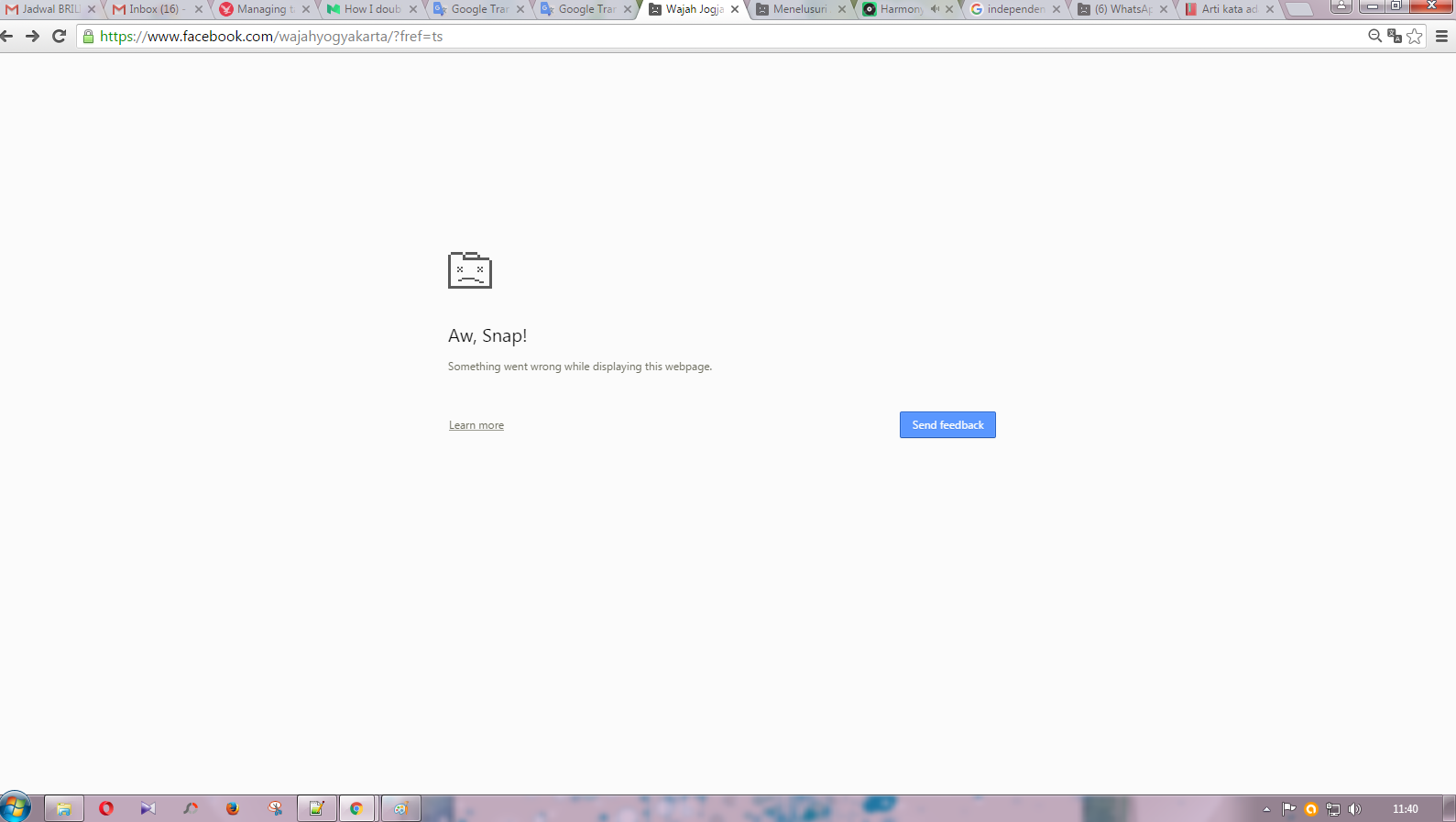This screenshot has height=822, width=1456.
Task: Open the Action Center flag icon
Action: tap(1289, 809)
